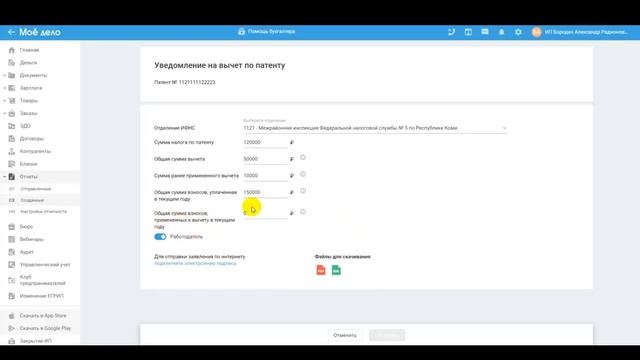
Task: Open Отправленные reports subitem
Action: click(x=36, y=189)
